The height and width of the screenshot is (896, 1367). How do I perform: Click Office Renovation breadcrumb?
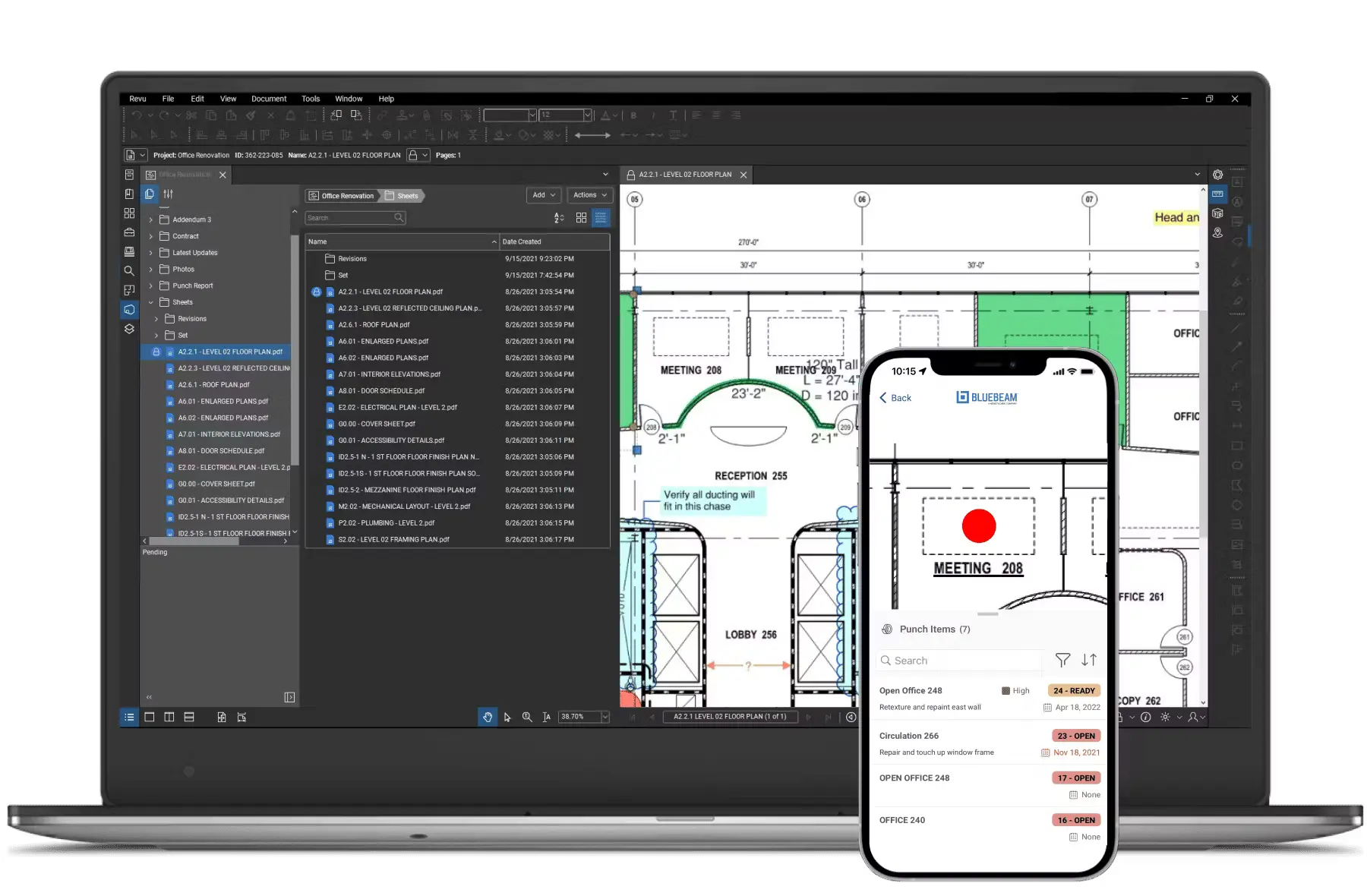pyautogui.click(x=342, y=196)
